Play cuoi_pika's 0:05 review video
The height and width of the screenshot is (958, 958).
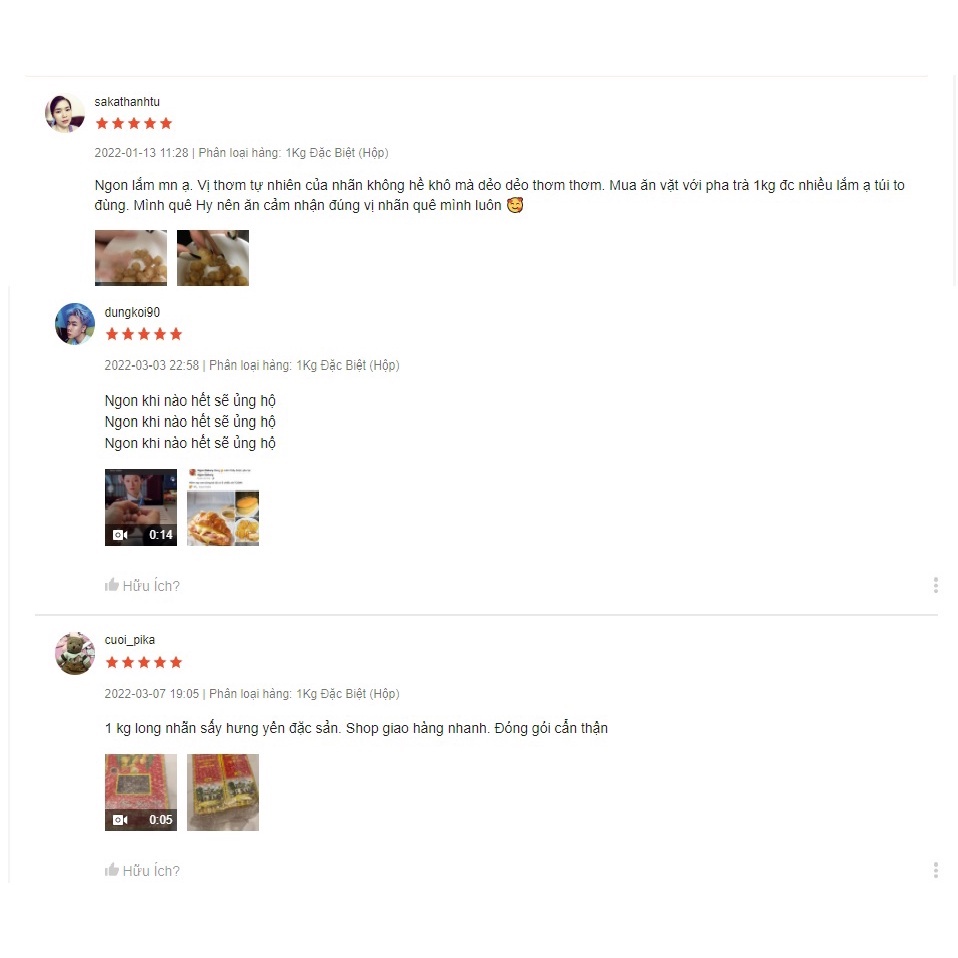[x=141, y=792]
